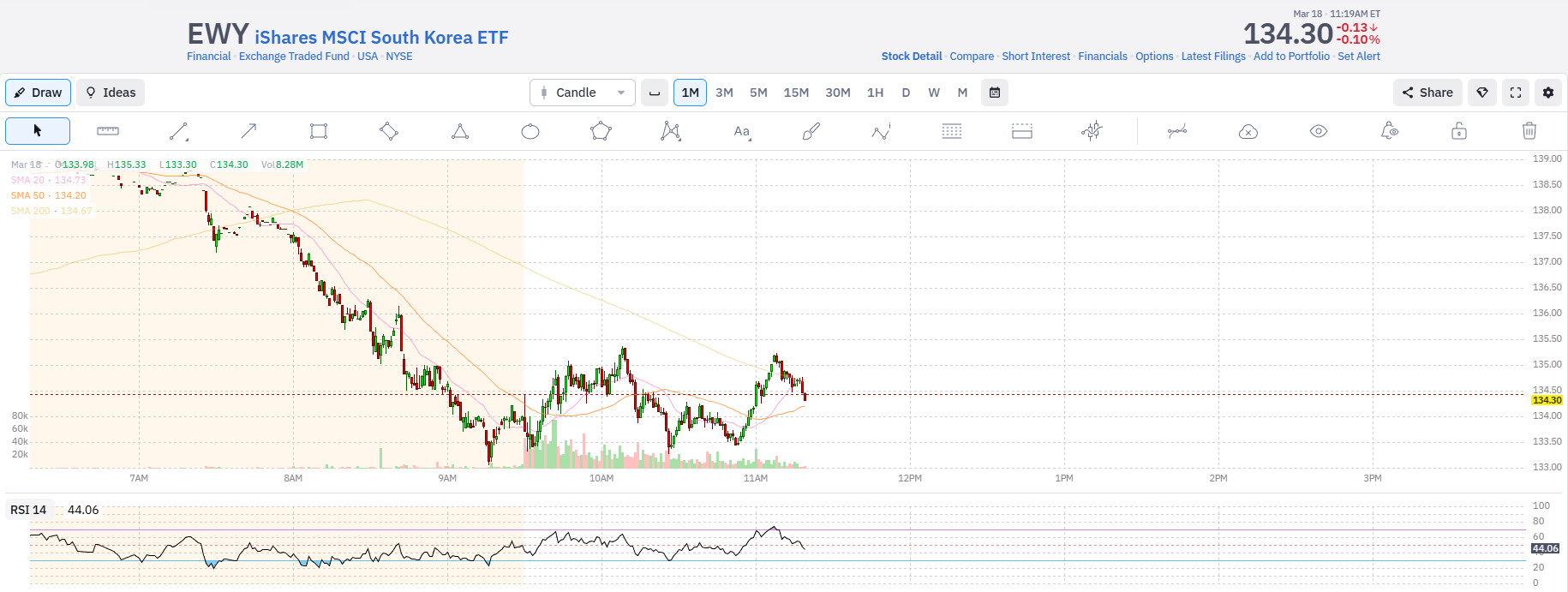
Task: Open iShares MSCI South Korea ETF link
Action: (381, 38)
